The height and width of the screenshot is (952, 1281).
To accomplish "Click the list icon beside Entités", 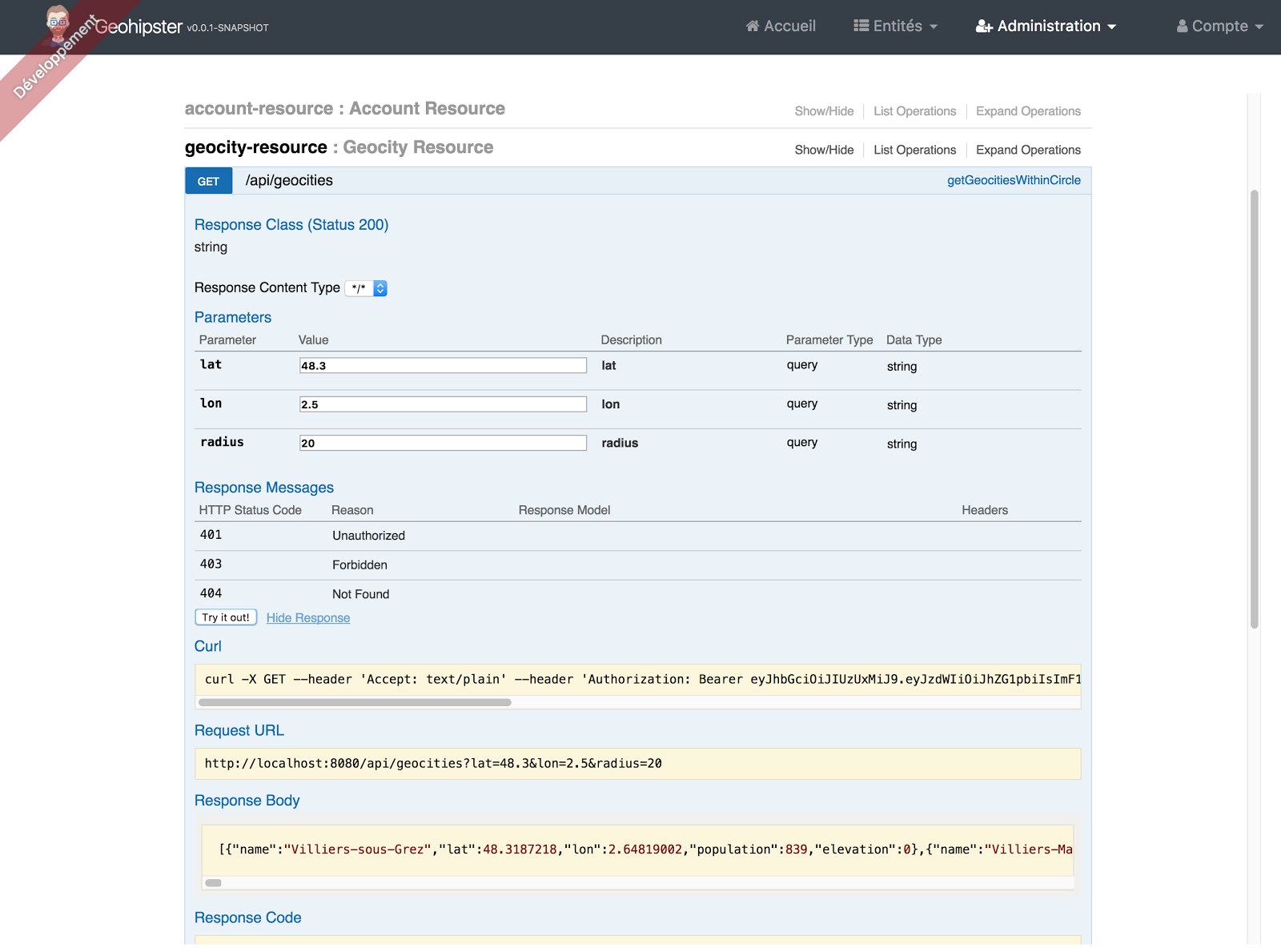I will click(x=861, y=26).
